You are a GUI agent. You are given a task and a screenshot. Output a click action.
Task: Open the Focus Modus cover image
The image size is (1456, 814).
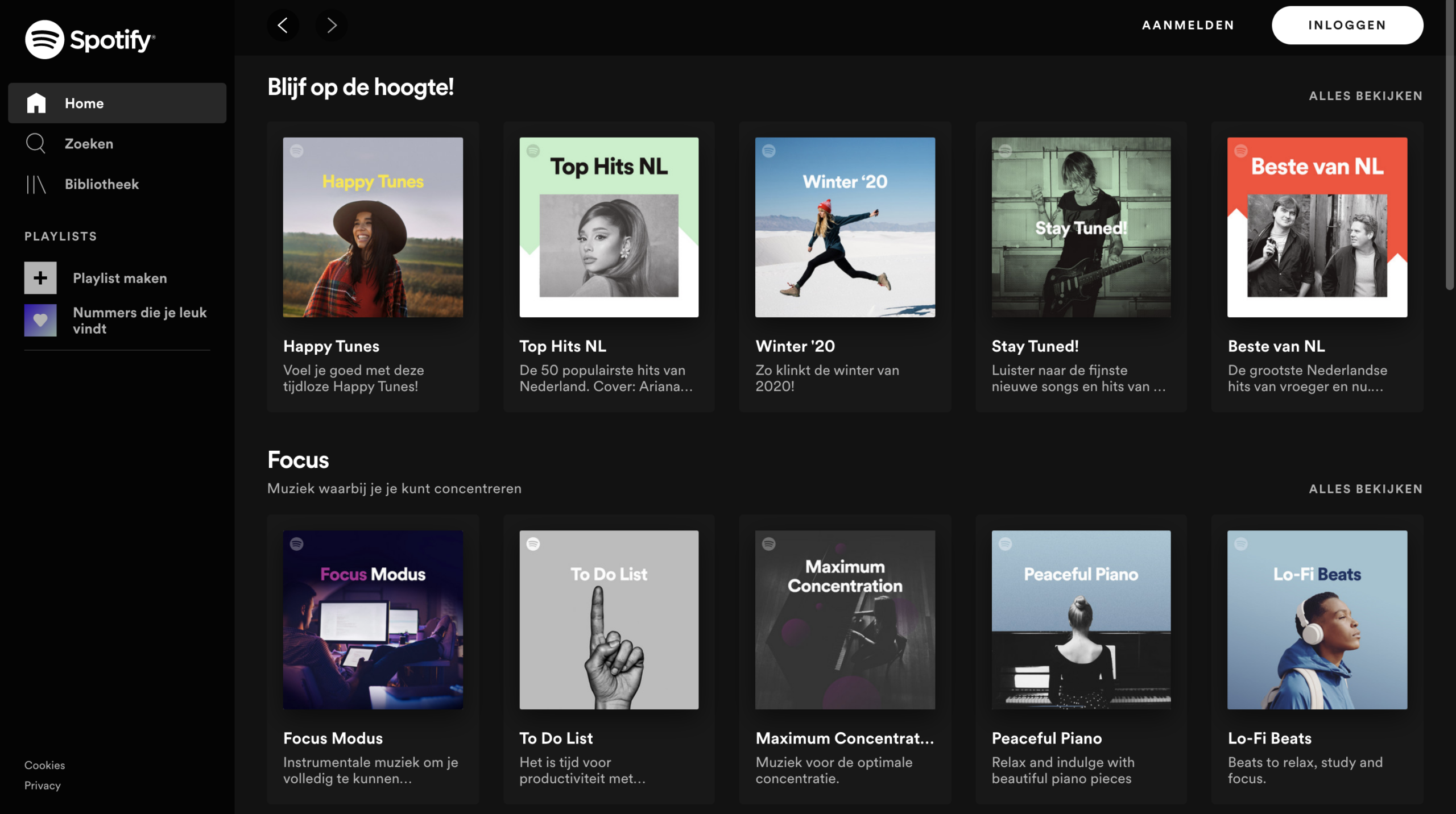373,620
